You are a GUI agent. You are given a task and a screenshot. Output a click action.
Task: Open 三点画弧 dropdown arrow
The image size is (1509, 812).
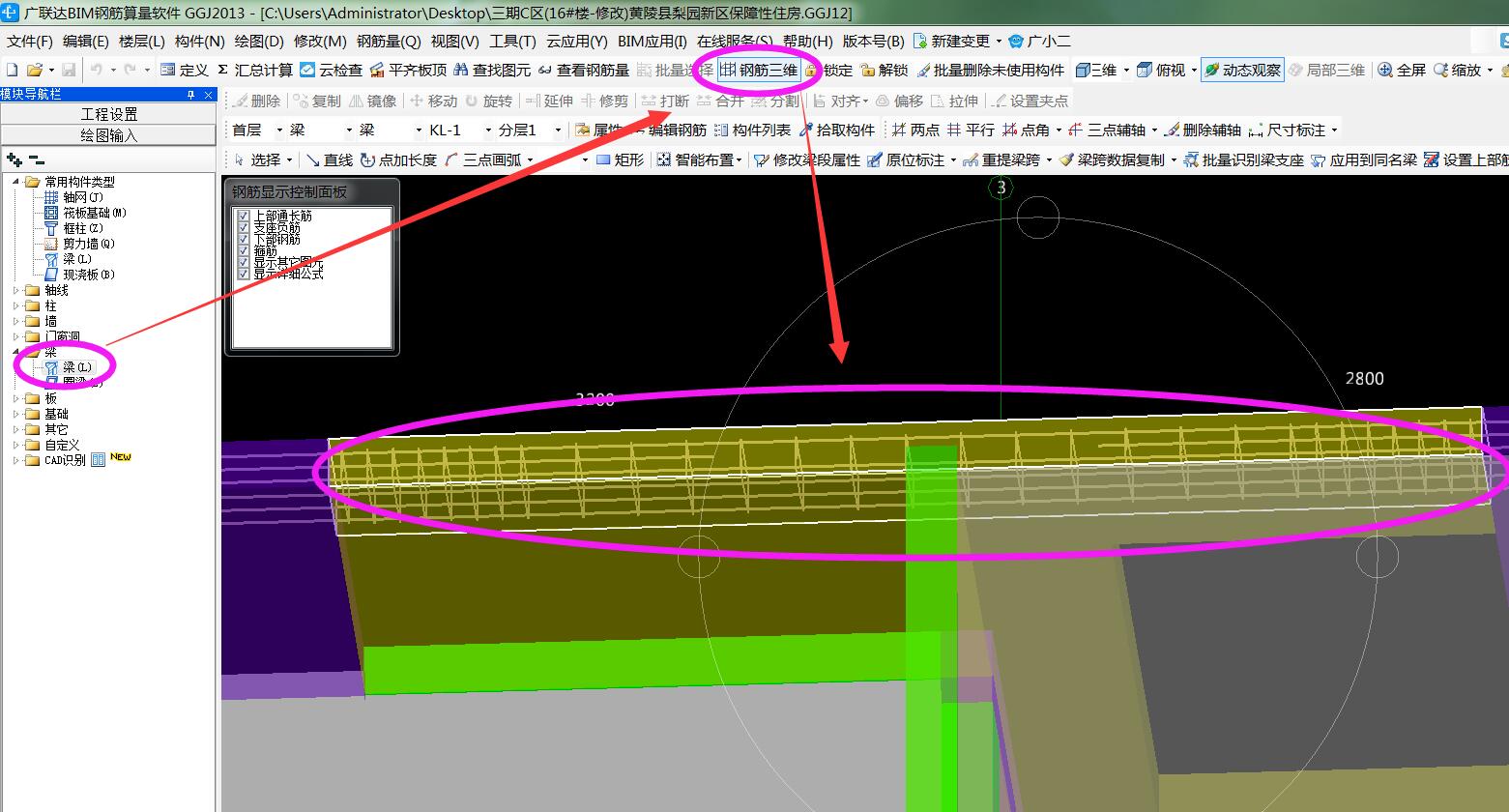(530, 159)
